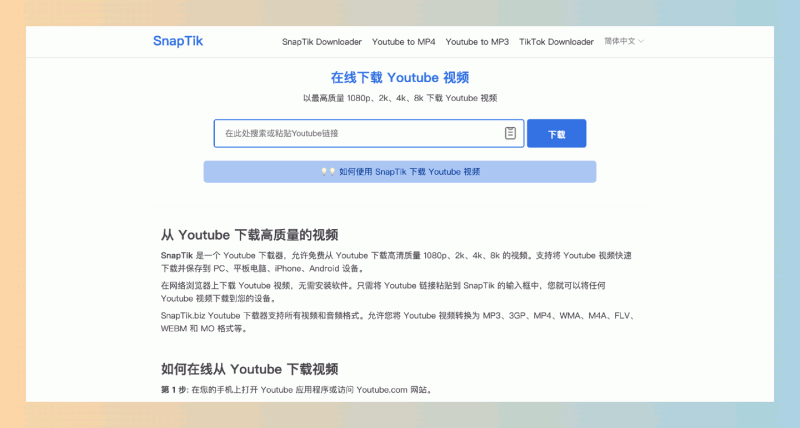Image resolution: width=800 pixels, height=428 pixels.
Task: Go to Youtube to MP3
Action: pos(477,42)
